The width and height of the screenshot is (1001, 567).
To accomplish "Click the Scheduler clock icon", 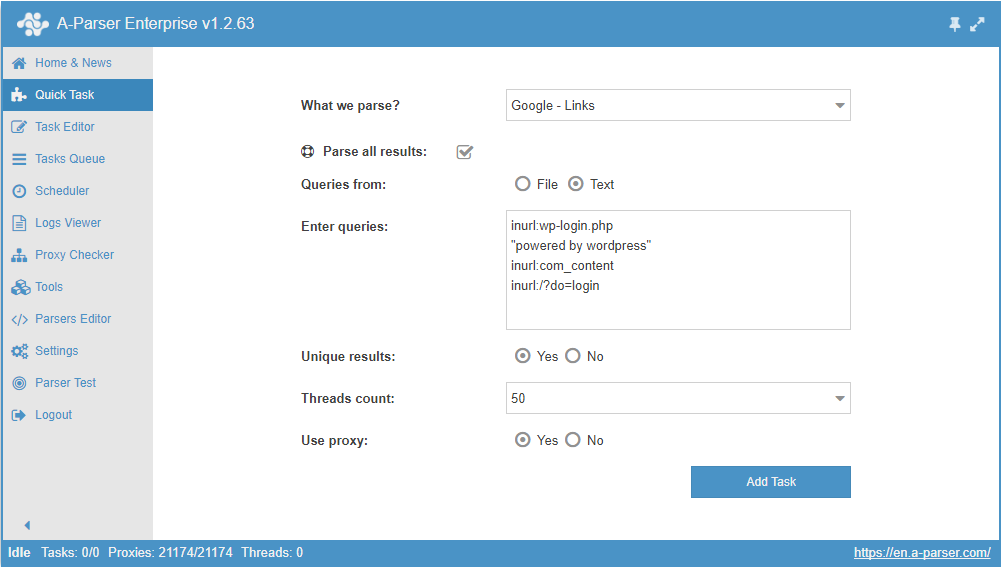I will [19, 191].
